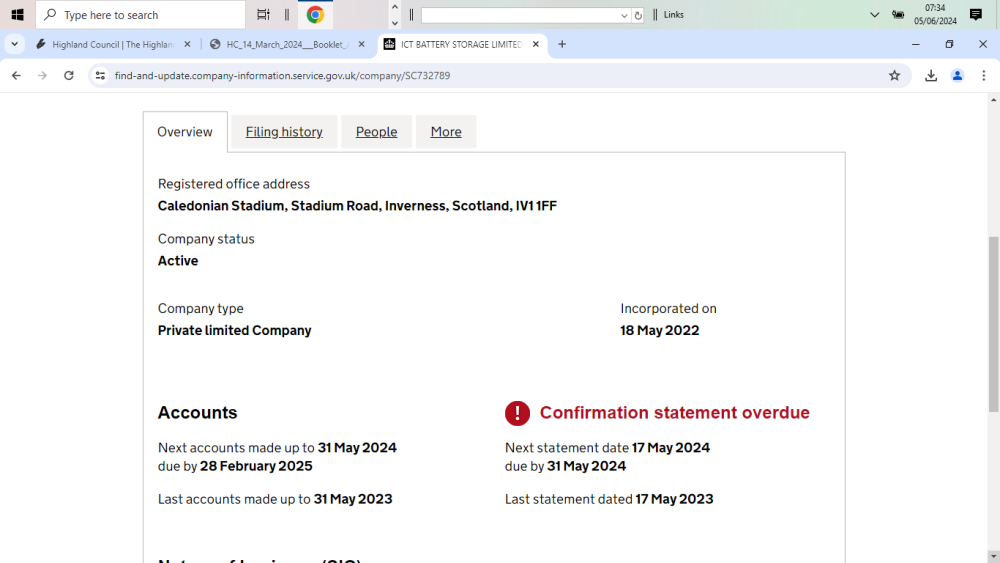Click the red overdue warning icon

coord(517,413)
